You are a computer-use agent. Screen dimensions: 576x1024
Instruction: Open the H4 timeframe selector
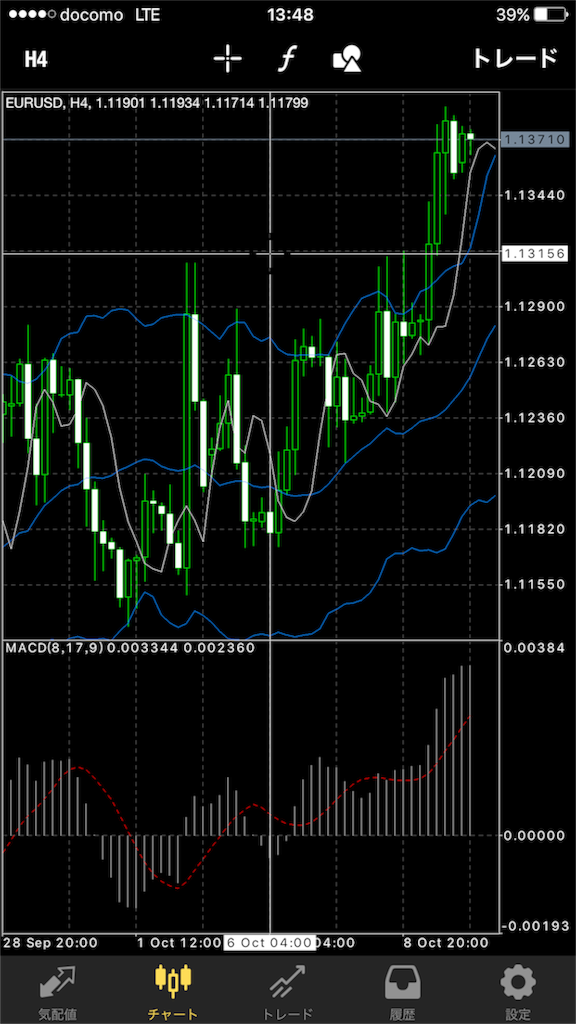pyautogui.click(x=36, y=59)
